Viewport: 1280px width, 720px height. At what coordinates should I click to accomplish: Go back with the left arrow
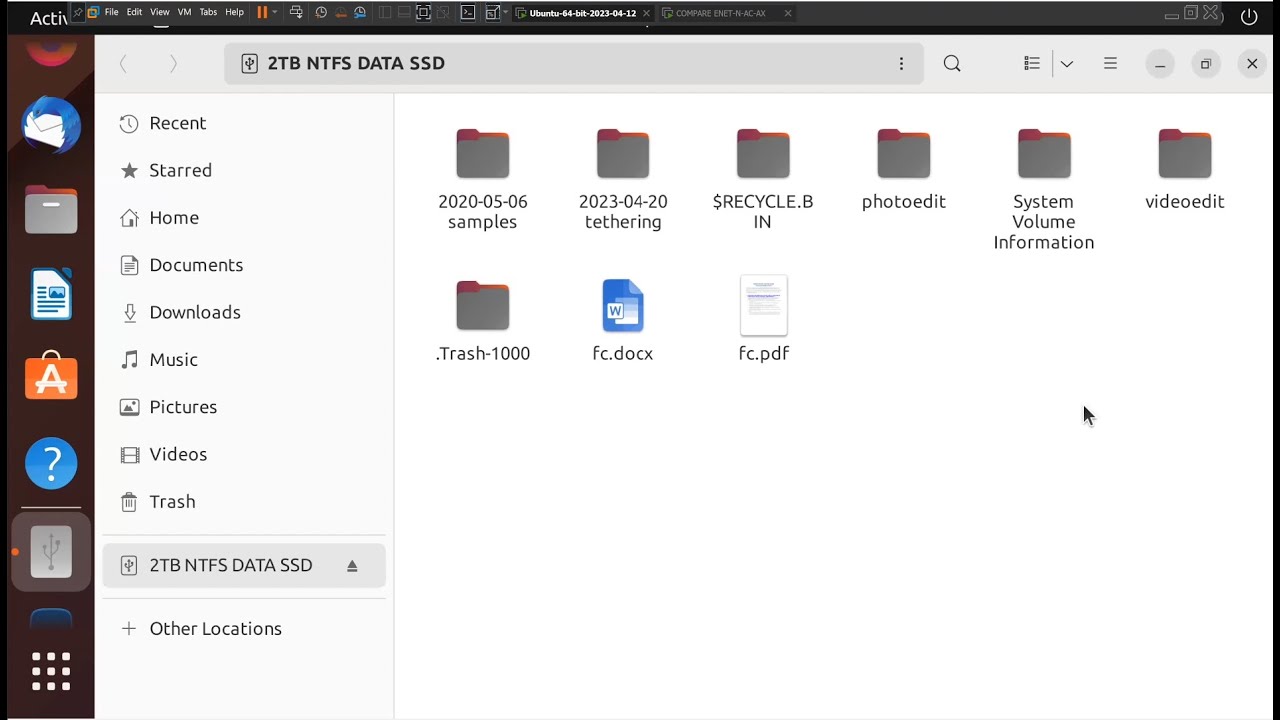coord(124,63)
